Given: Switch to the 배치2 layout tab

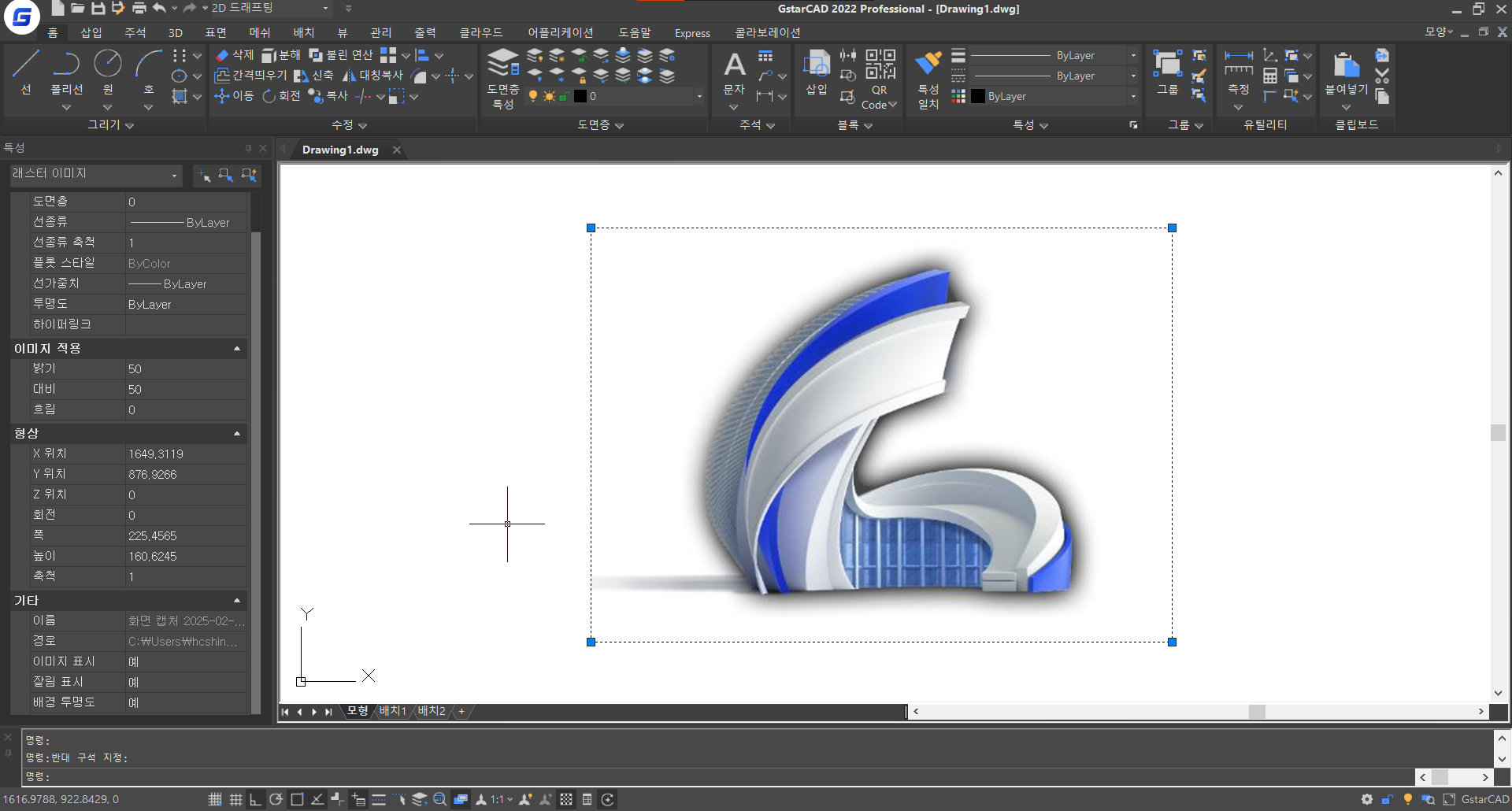Looking at the screenshot, I should coord(431,711).
